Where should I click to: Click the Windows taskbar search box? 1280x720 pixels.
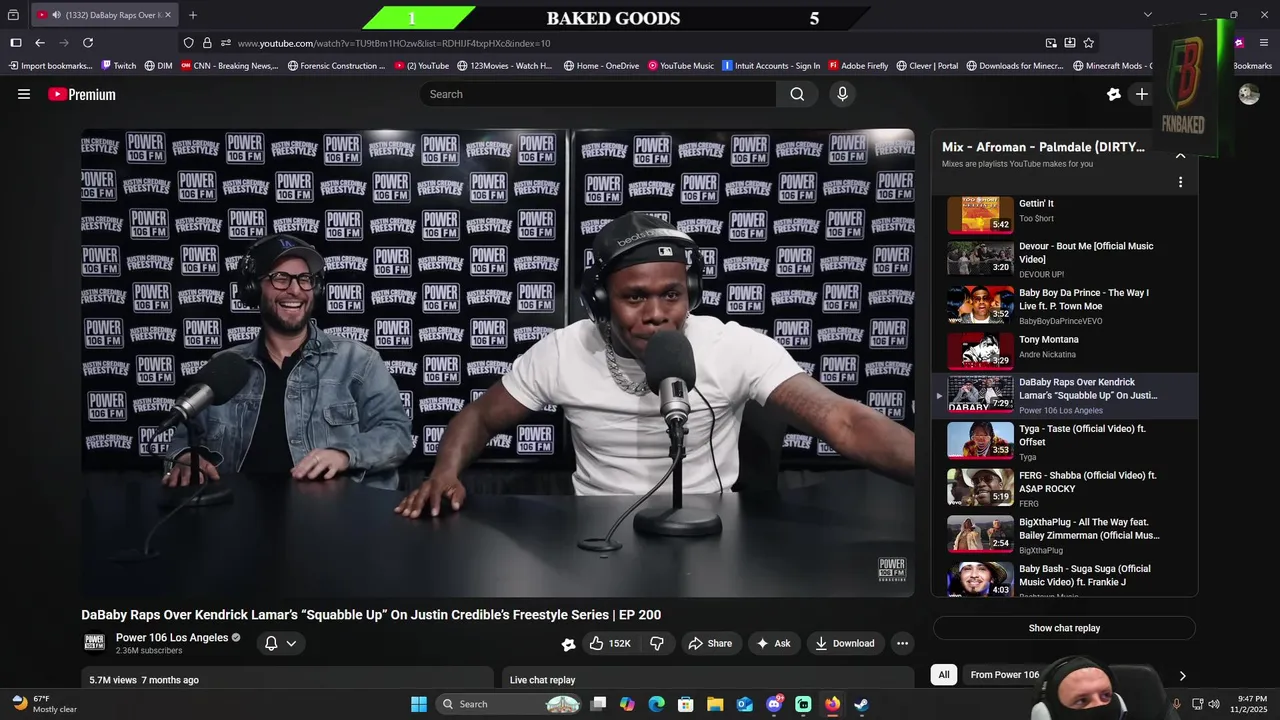coord(510,704)
